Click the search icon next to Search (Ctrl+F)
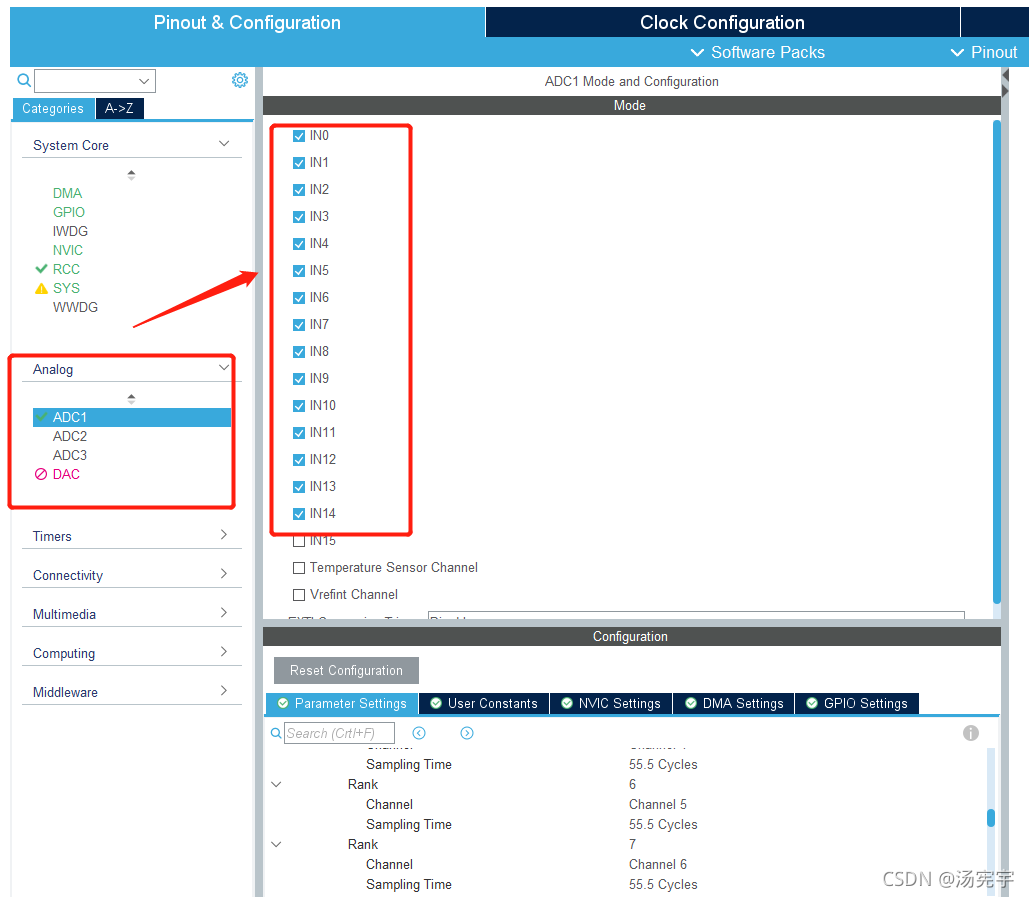 [x=276, y=733]
